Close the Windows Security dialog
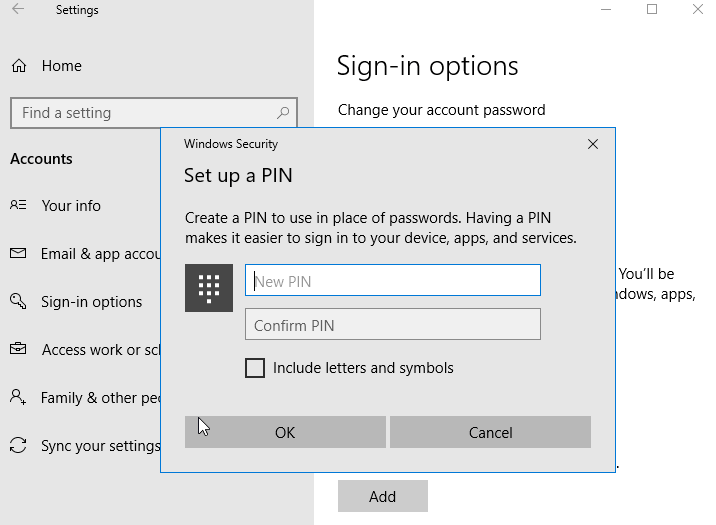The image size is (716, 525). pos(593,144)
